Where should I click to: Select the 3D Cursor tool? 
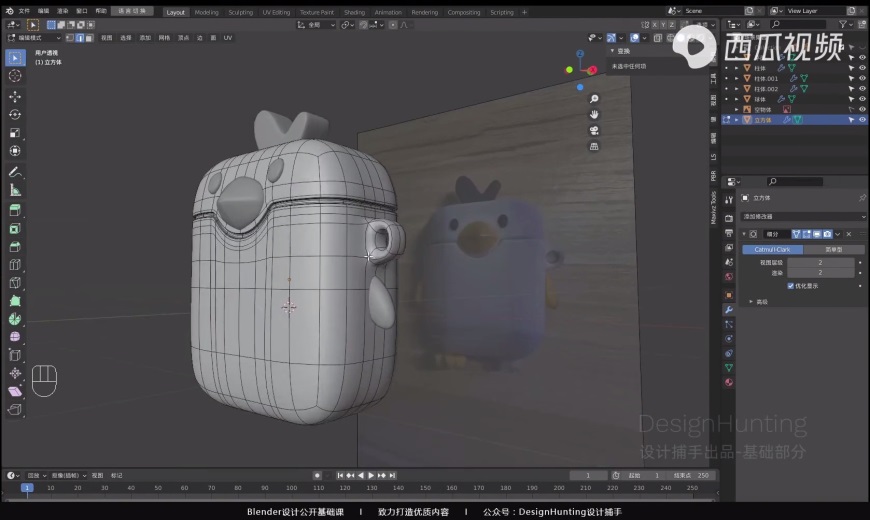[15, 76]
